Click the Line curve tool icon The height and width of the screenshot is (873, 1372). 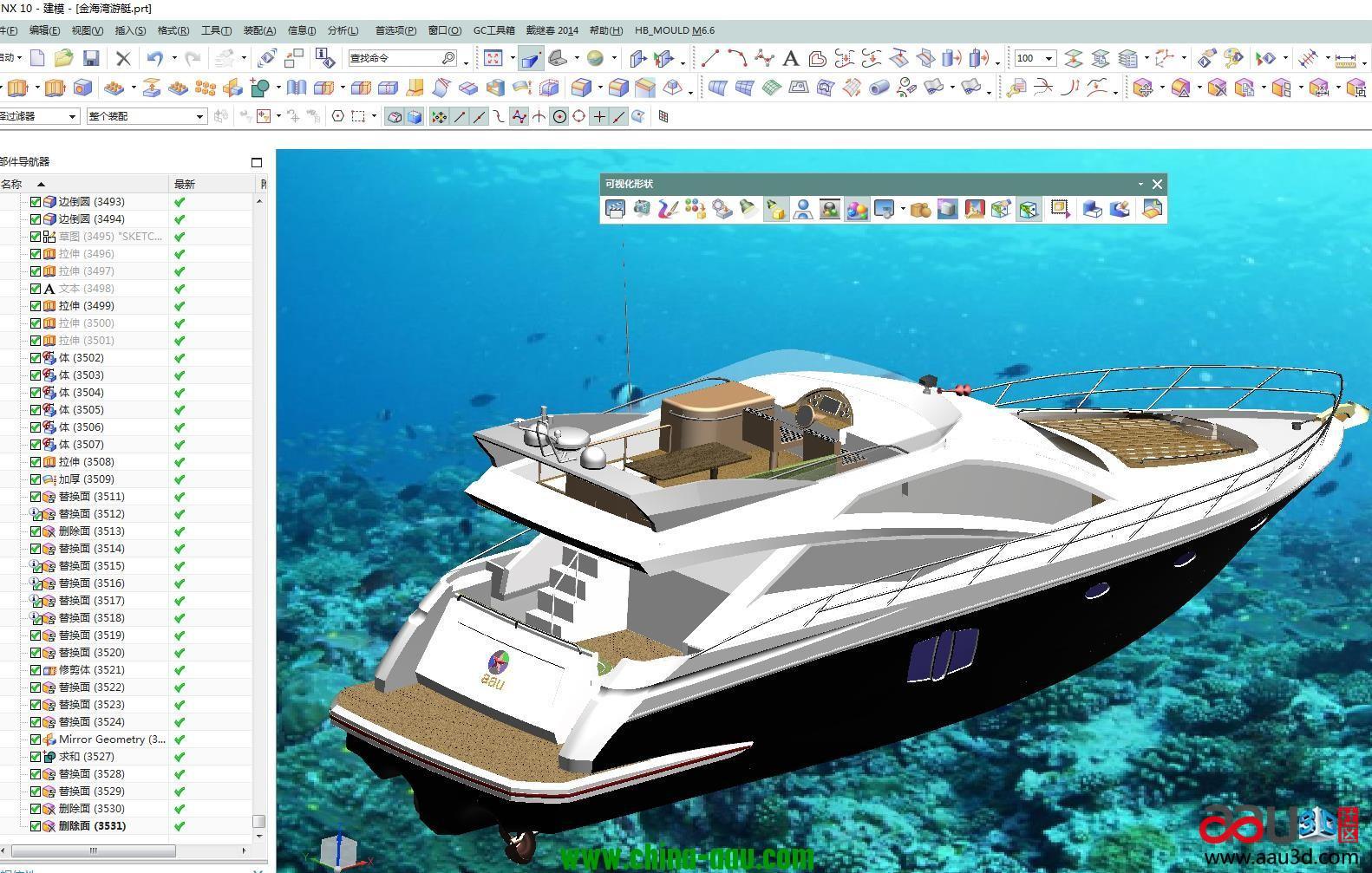click(x=710, y=58)
